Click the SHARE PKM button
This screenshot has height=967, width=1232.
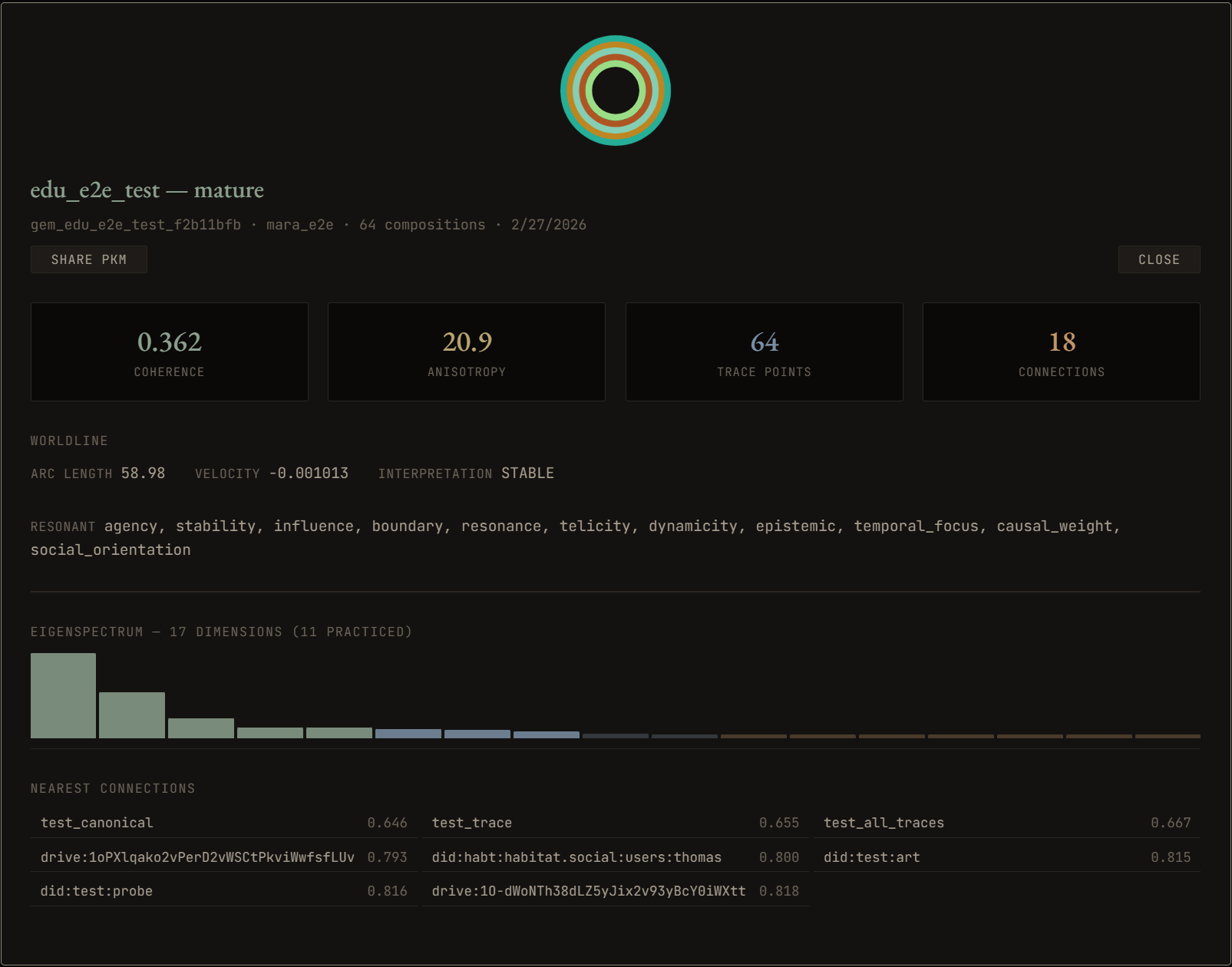89,259
